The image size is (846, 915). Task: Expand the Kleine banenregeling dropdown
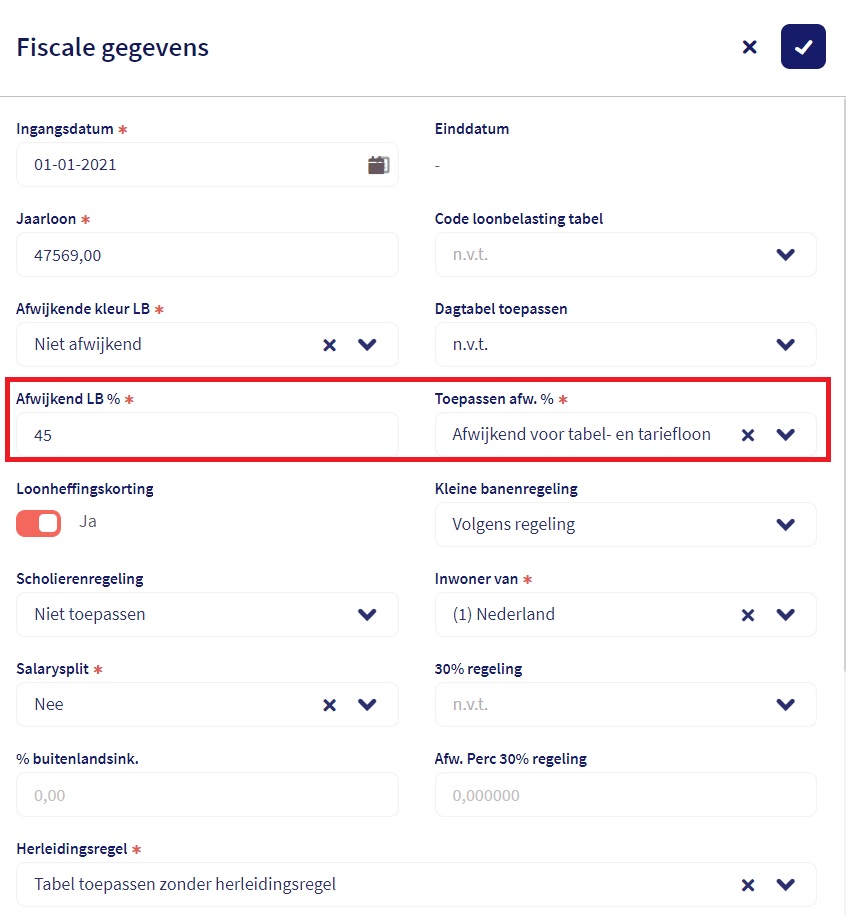[x=785, y=525]
